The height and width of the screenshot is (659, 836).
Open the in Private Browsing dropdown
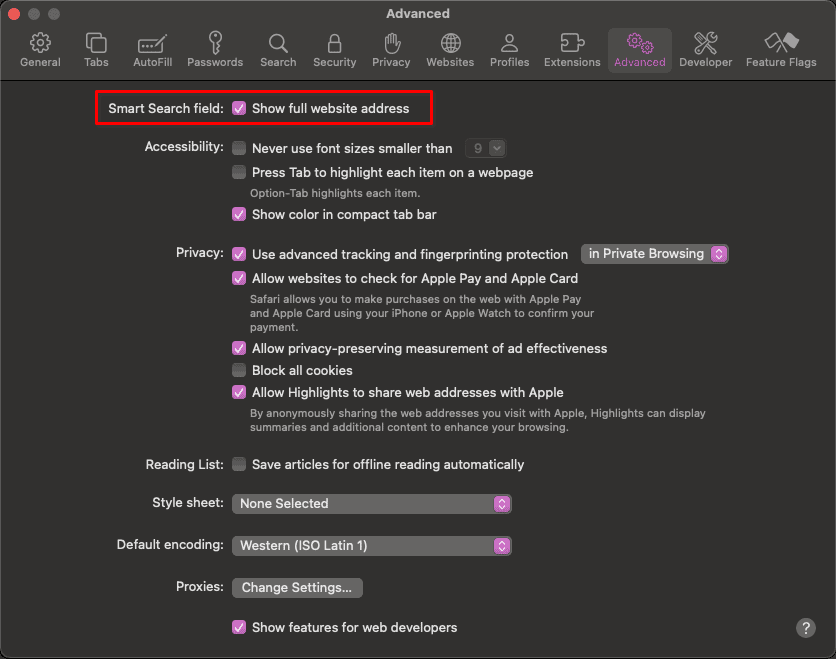655,254
